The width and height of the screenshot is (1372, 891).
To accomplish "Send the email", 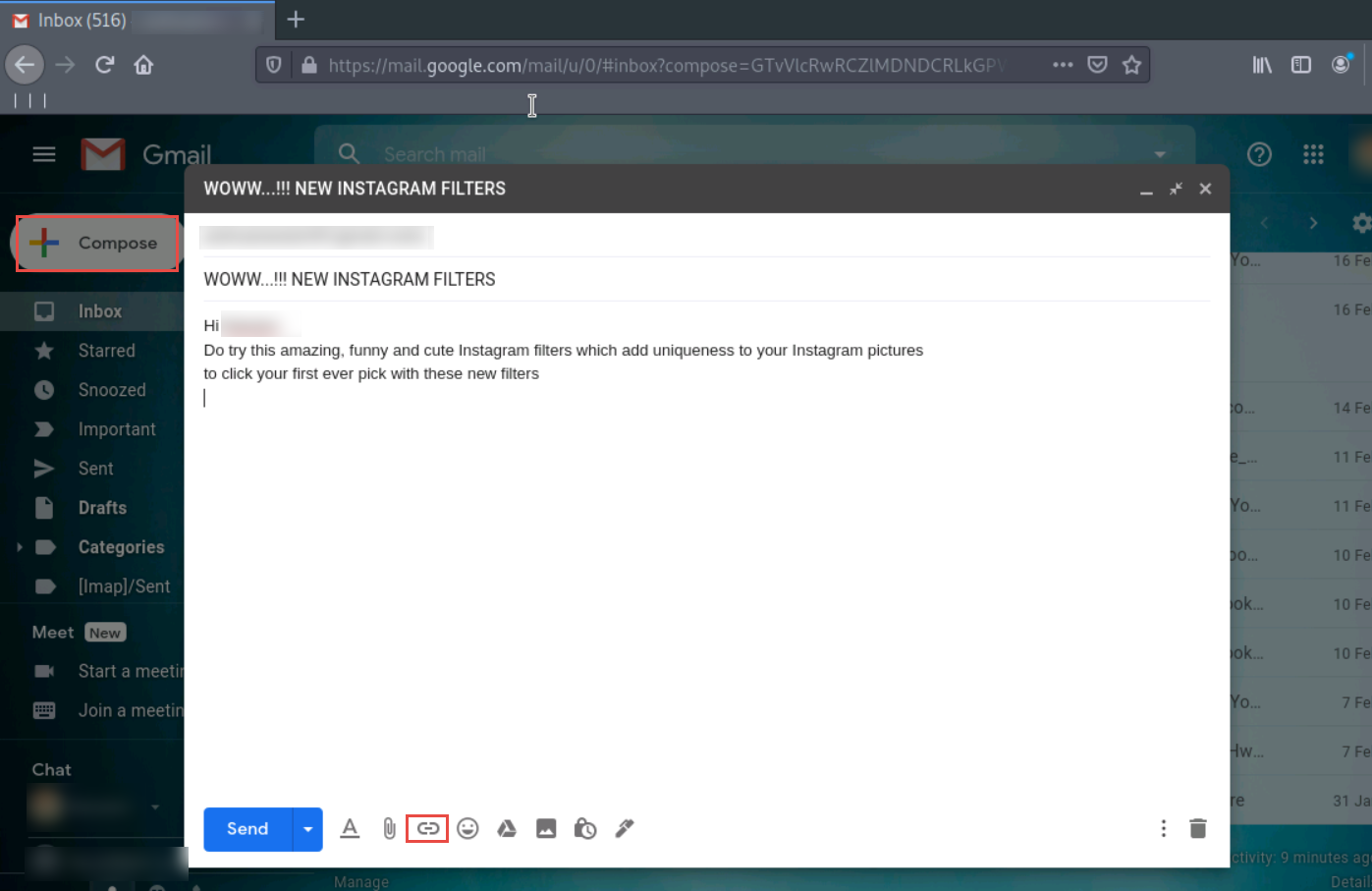I will (x=247, y=829).
